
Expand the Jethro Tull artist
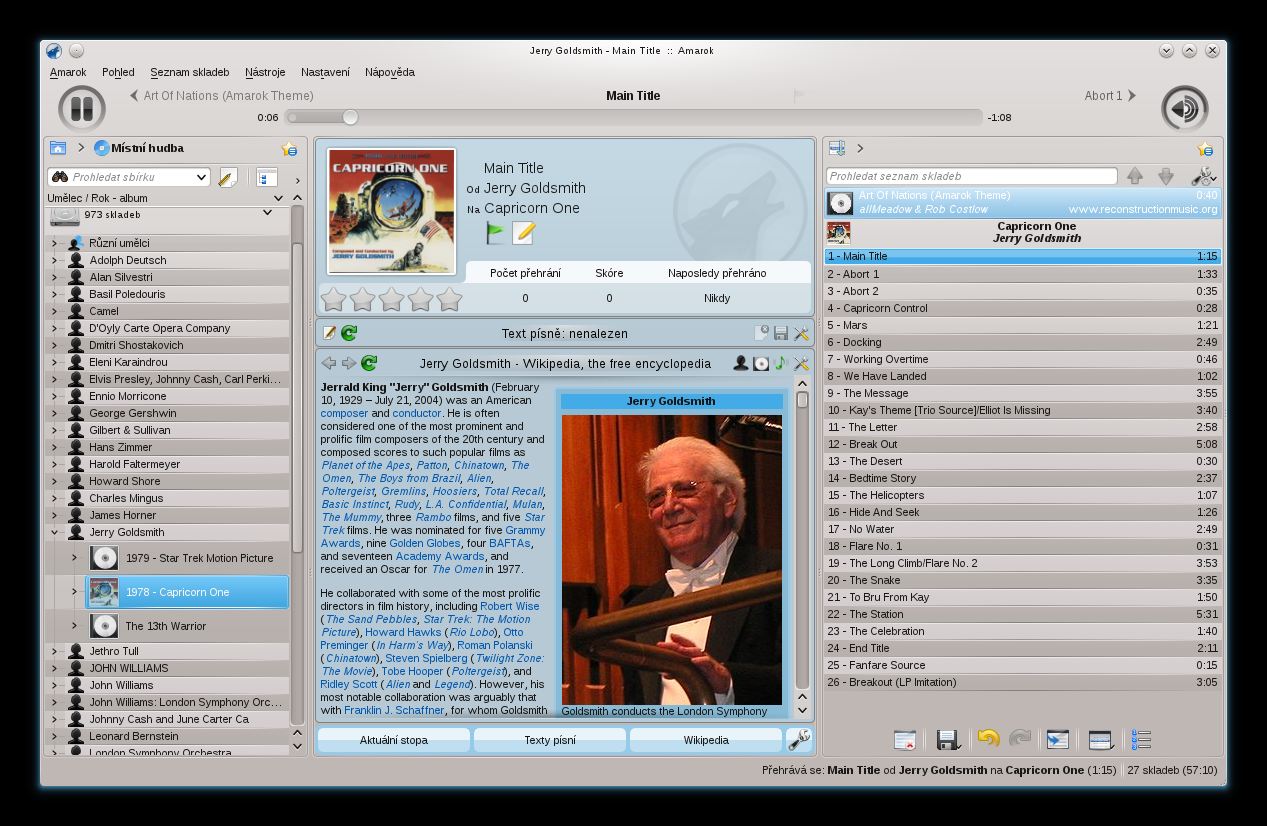coord(55,651)
